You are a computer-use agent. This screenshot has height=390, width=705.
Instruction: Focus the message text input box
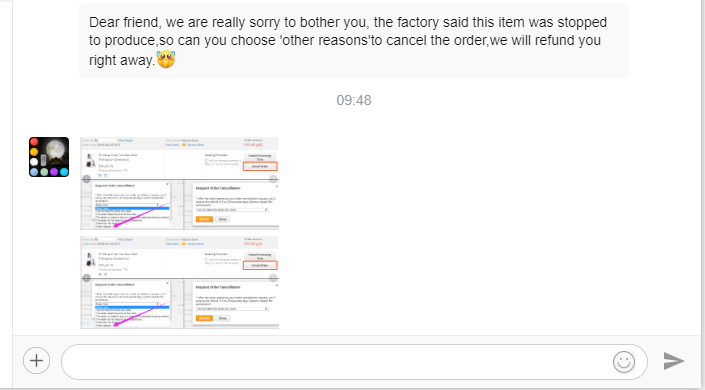pos(335,362)
